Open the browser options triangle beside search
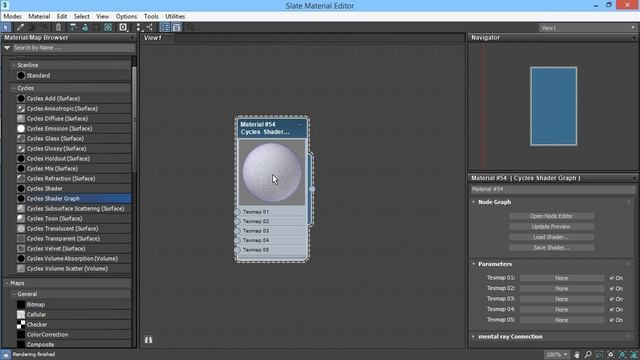The width and height of the screenshot is (640, 360). (7, 48)
